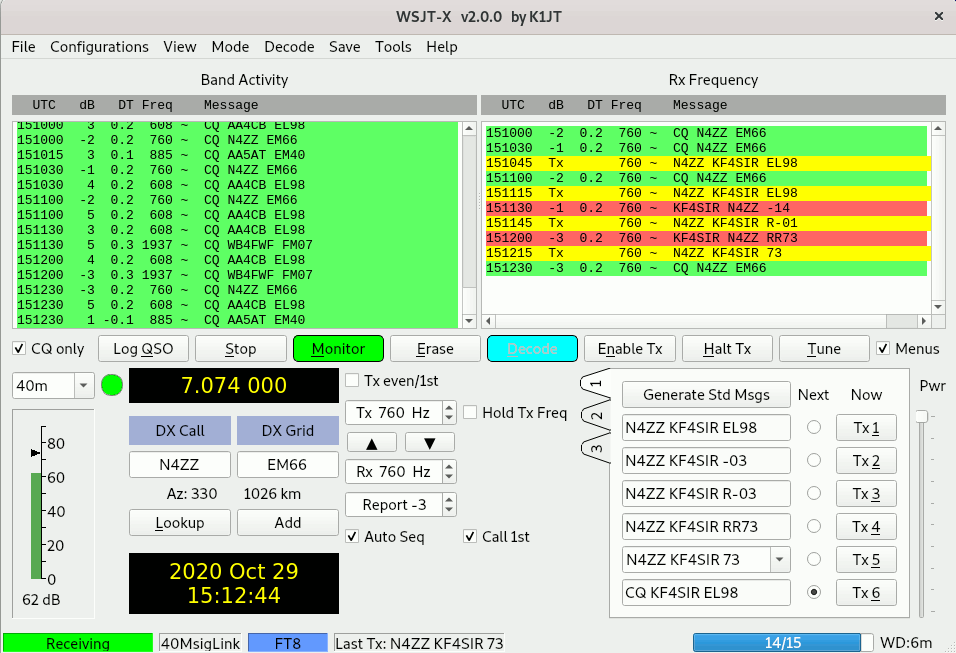
Task: Click the CQ KF4SIR EL98 message field
Action: point(707,593)
